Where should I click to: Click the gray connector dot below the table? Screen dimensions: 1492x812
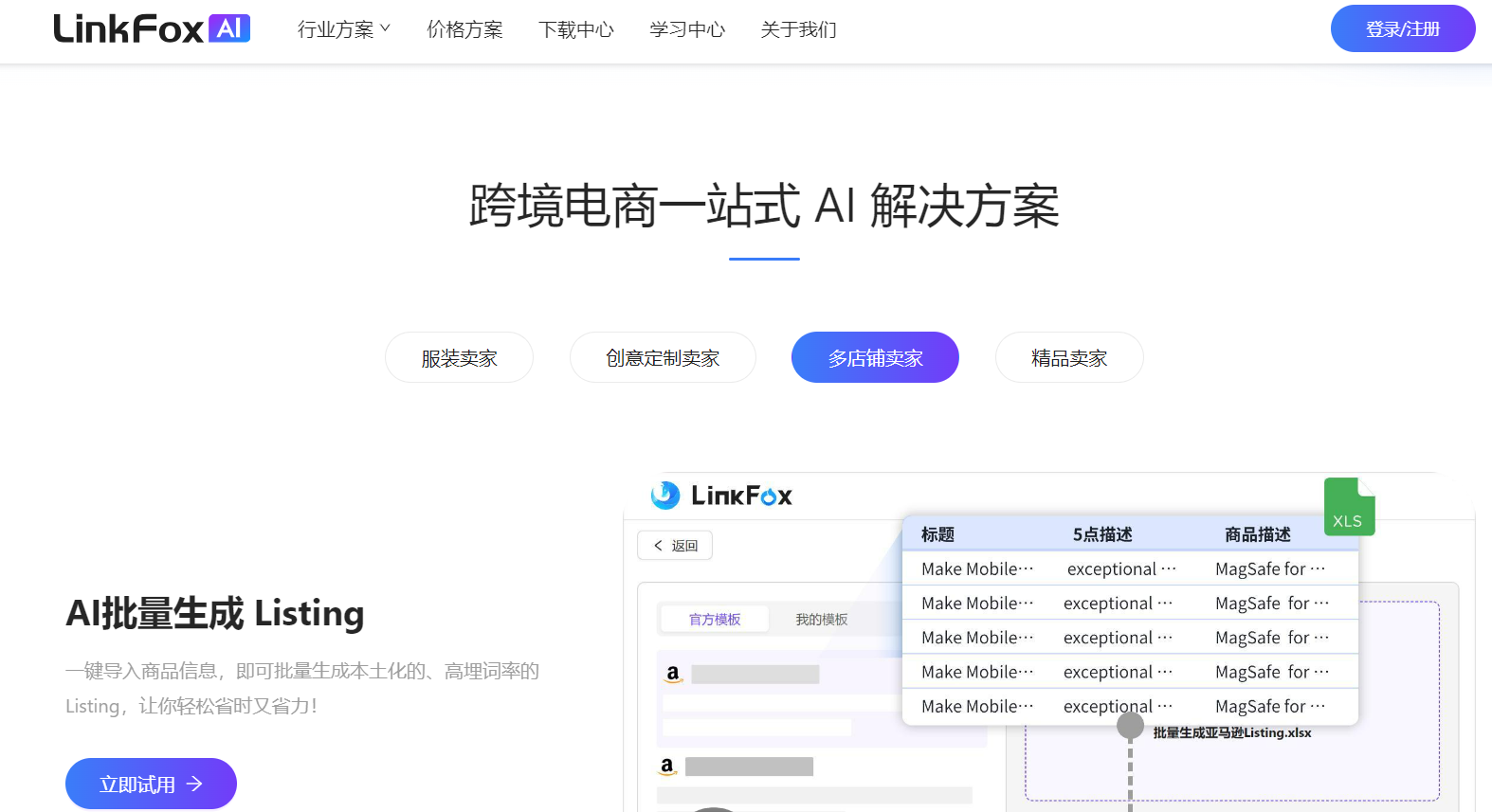1130,726
